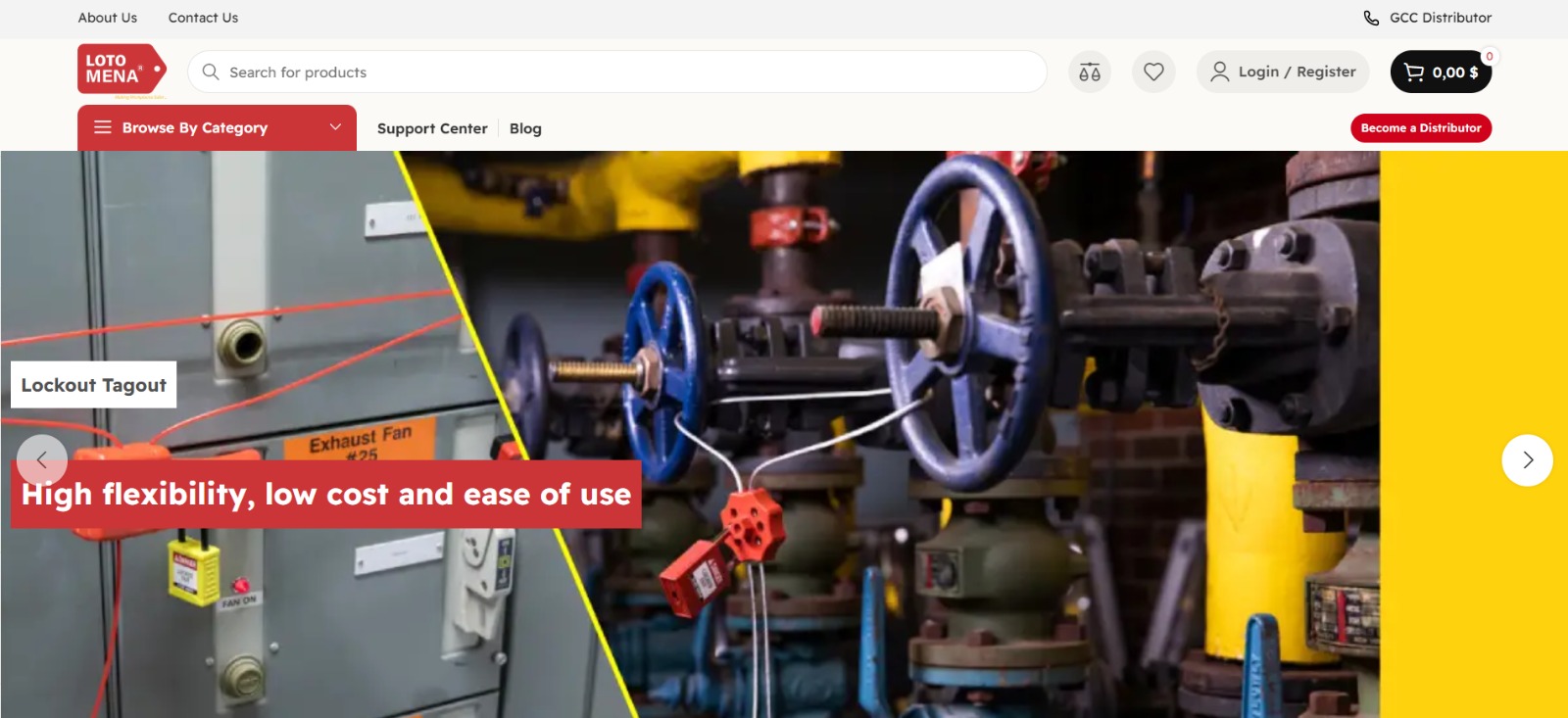
Task: Click the Browse By Category label
Action: (x=195, y=127)
